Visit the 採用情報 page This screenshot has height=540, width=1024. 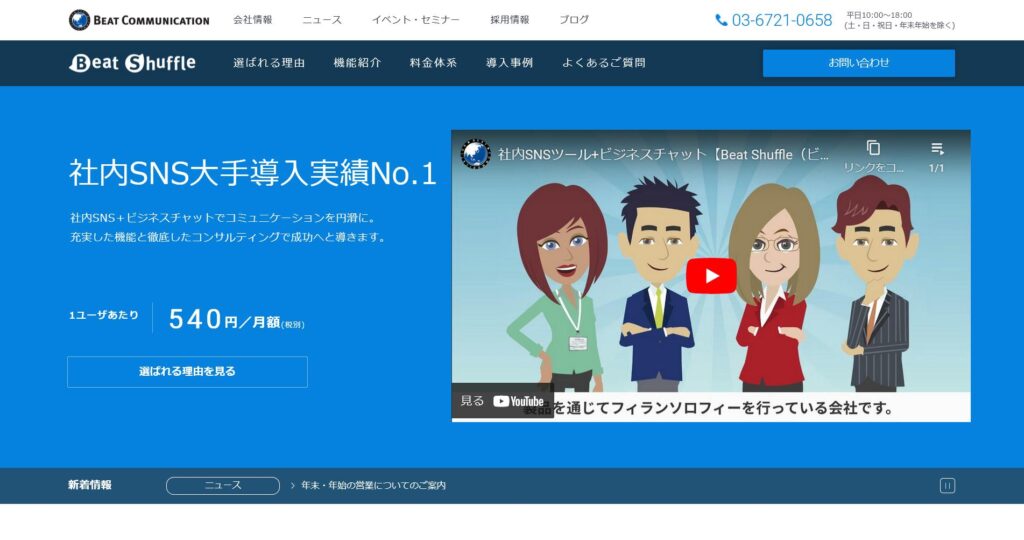(510, 20)
